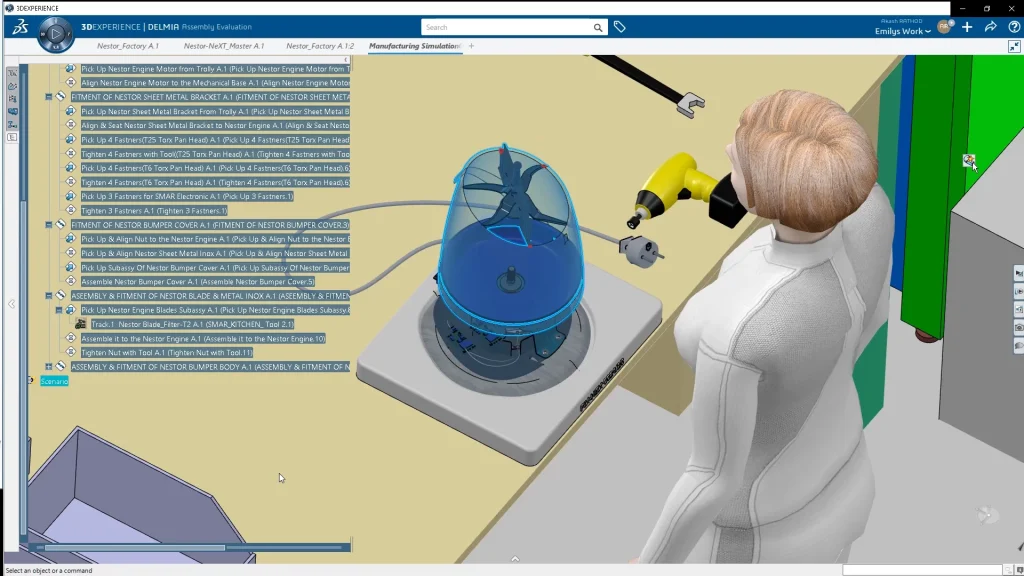The width and height of the screenshot is (1024, 576).
Task: Click the 3DS logo icon
Action: click(19, 28)
